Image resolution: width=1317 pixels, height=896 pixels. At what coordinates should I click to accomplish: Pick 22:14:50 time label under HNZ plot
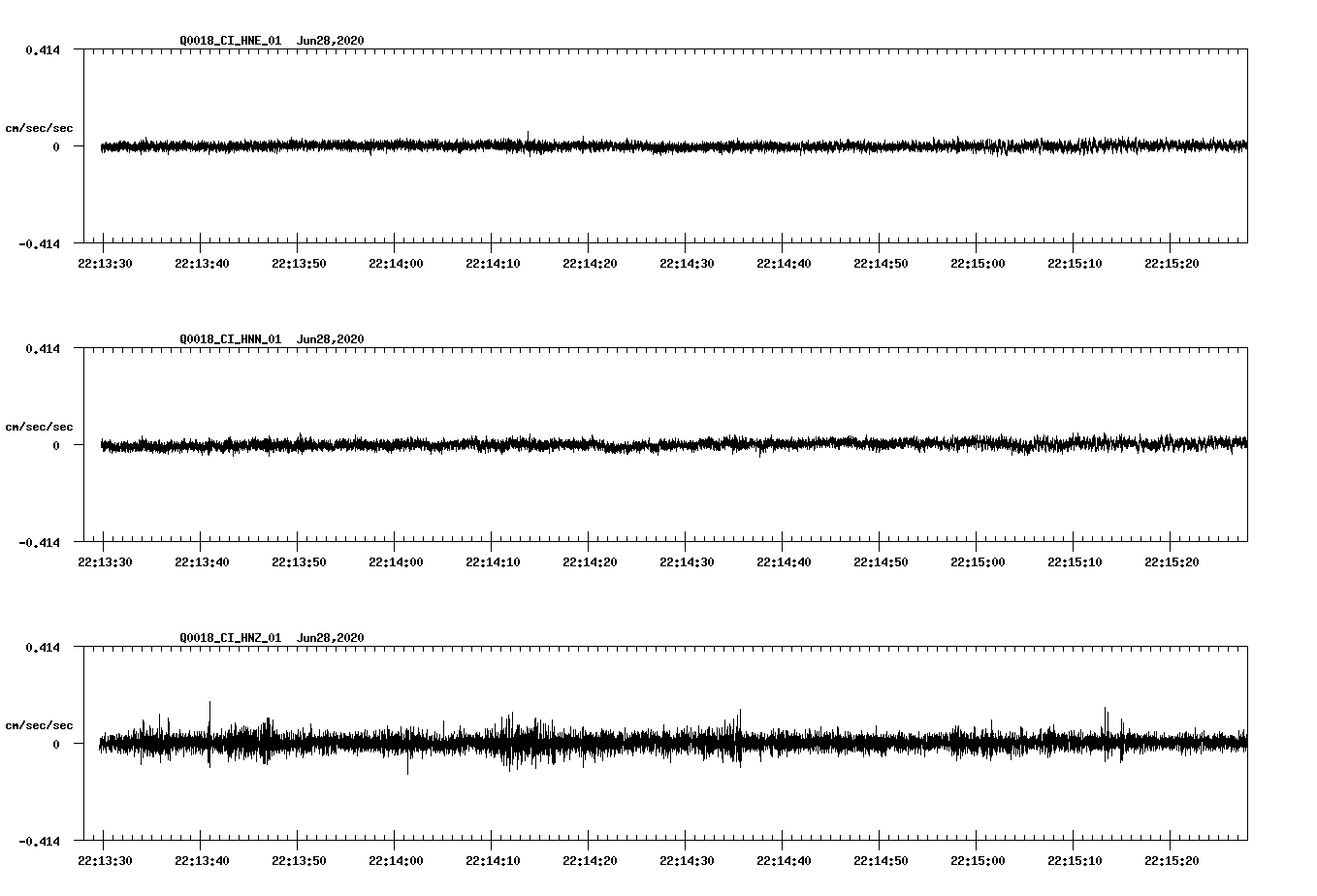pos(881,861)
